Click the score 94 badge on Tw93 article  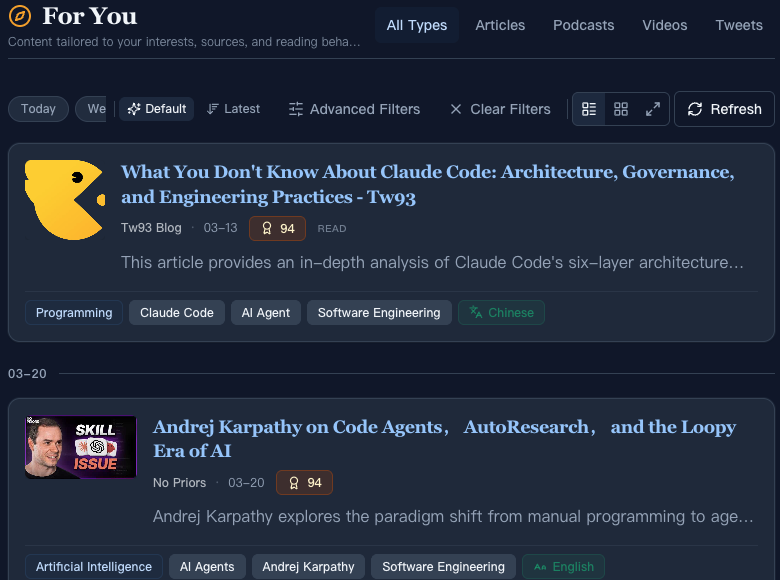[277, 228]
